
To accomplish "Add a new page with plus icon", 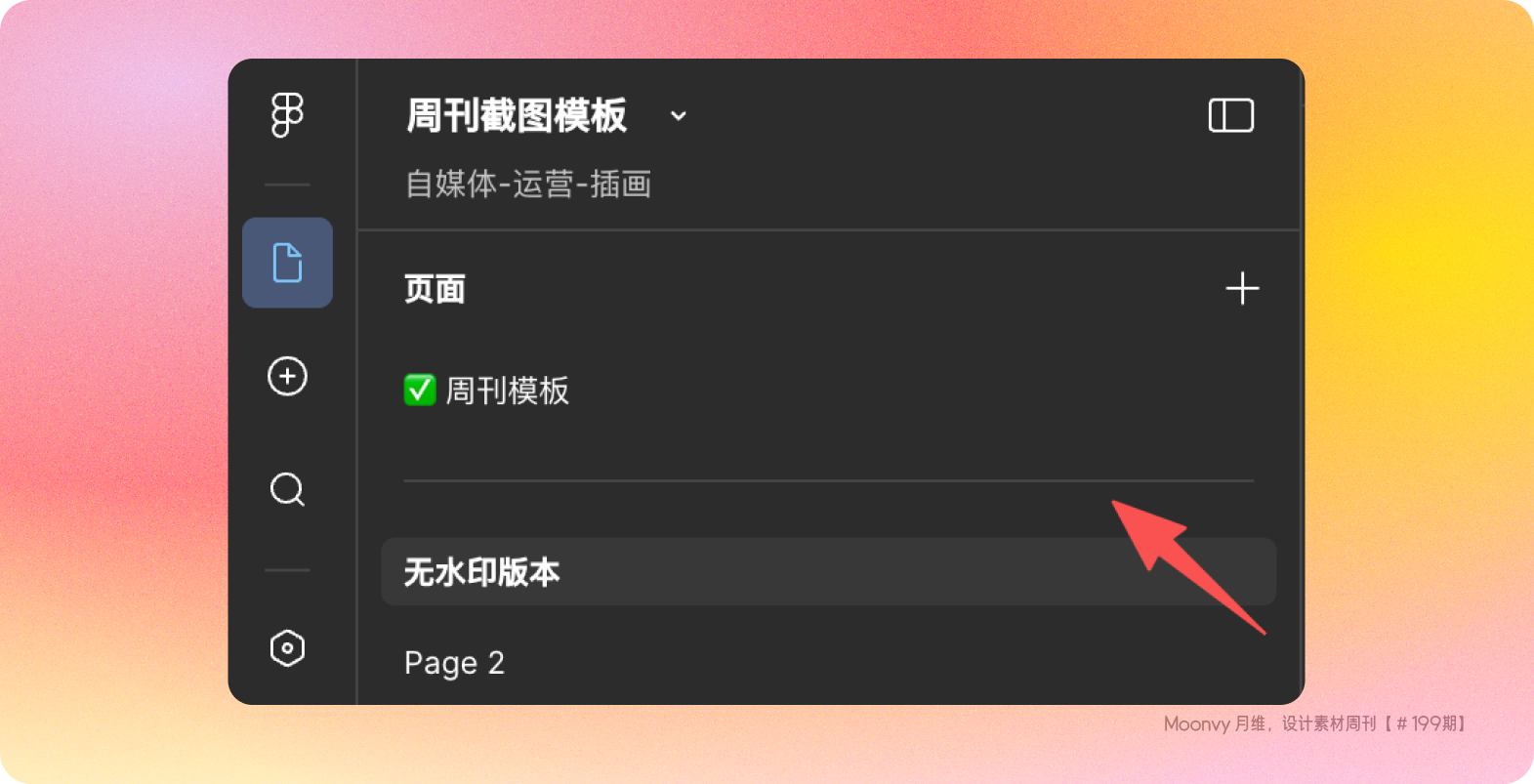I will 1242,289.
